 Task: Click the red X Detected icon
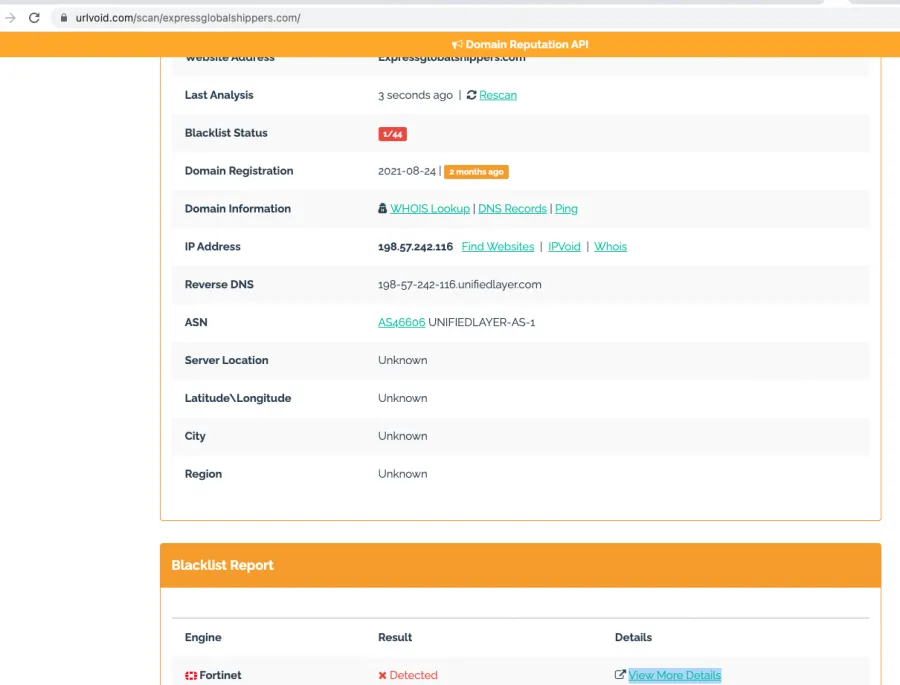(x=382, y=676)
